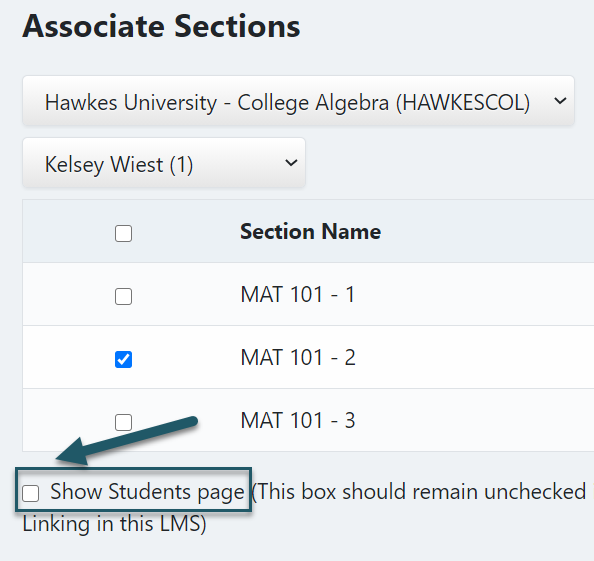Click the HAWKESCOL code in course dropdown
This screenshot has height=561, width=594.
pos(463,103)
